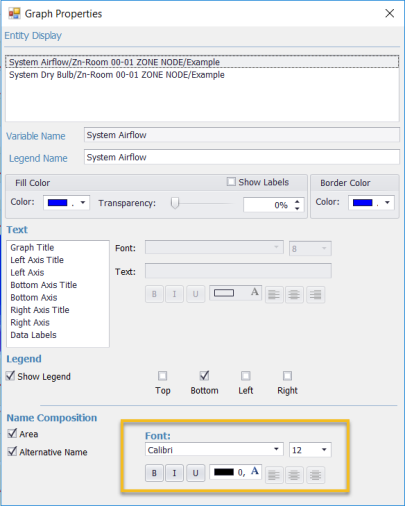Check the Top legend position box

point(162,376)
